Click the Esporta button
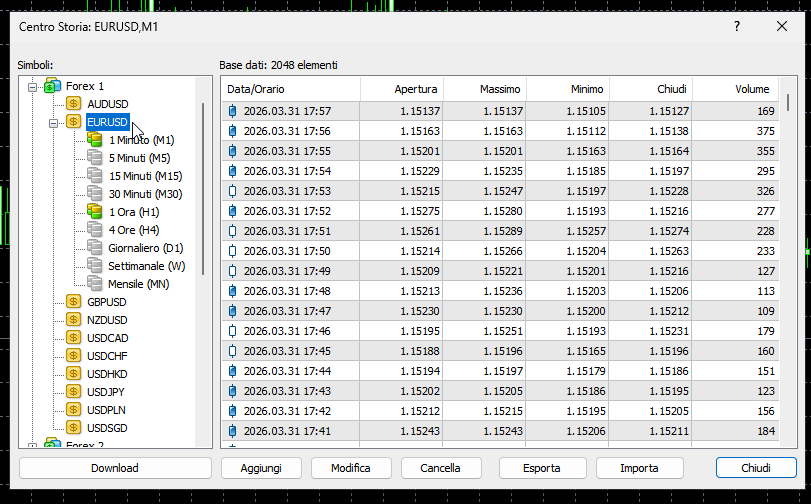 (x=543, y=468)
